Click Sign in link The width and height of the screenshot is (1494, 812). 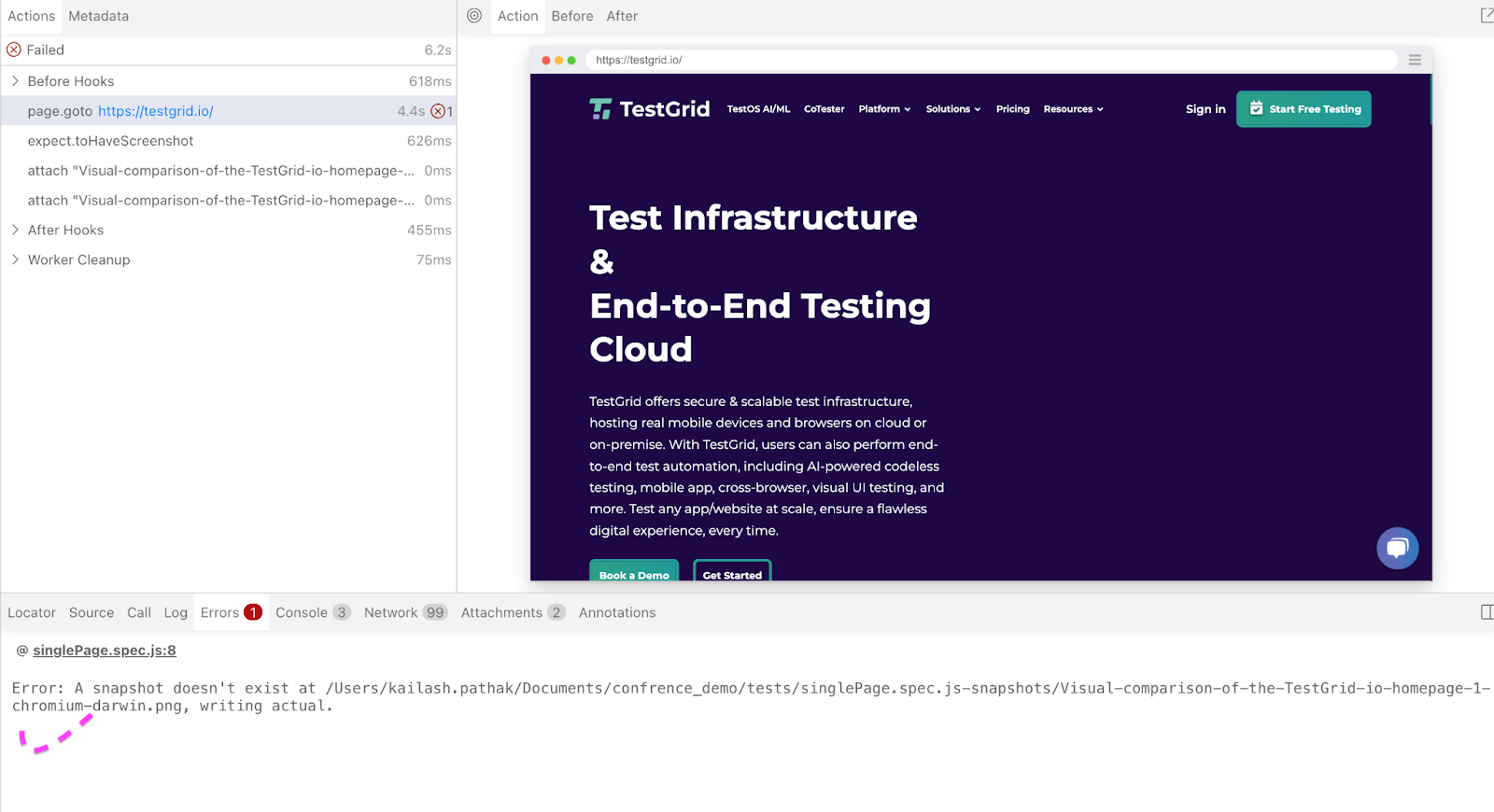click(1205, 109)
